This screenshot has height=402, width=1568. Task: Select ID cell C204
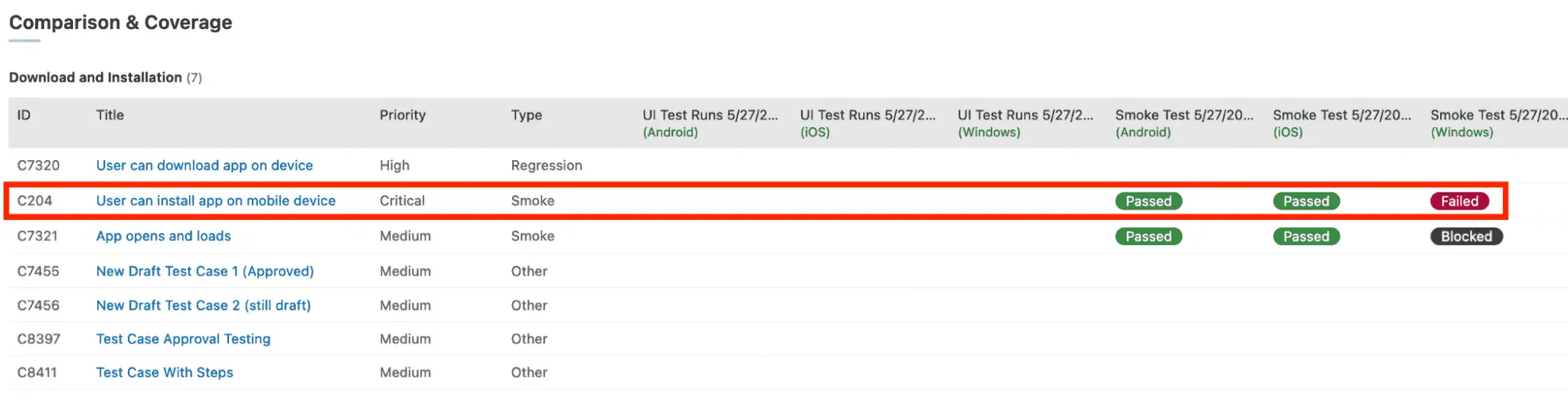(x=35, y=201)
